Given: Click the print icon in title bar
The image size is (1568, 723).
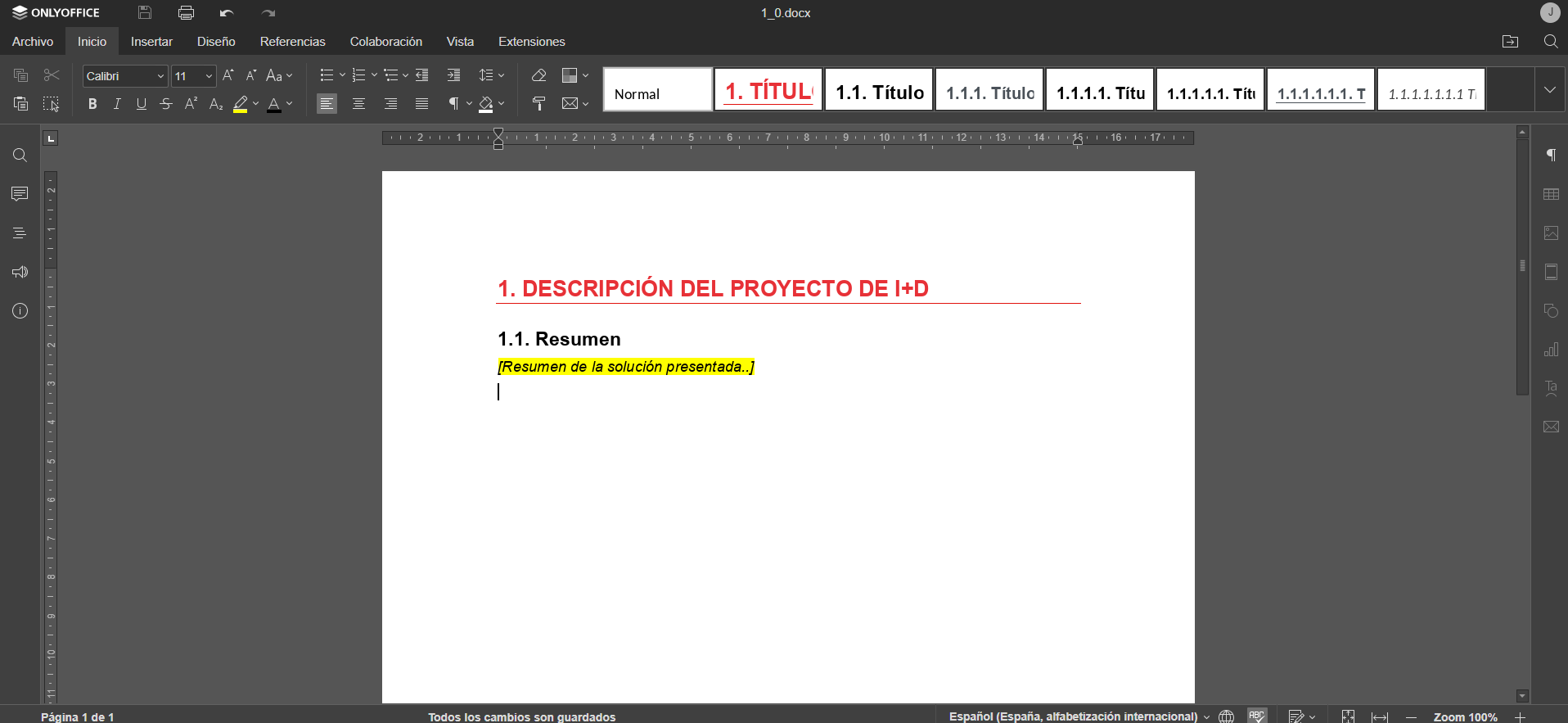Looking at the screenshot, I should click(186, 13).
